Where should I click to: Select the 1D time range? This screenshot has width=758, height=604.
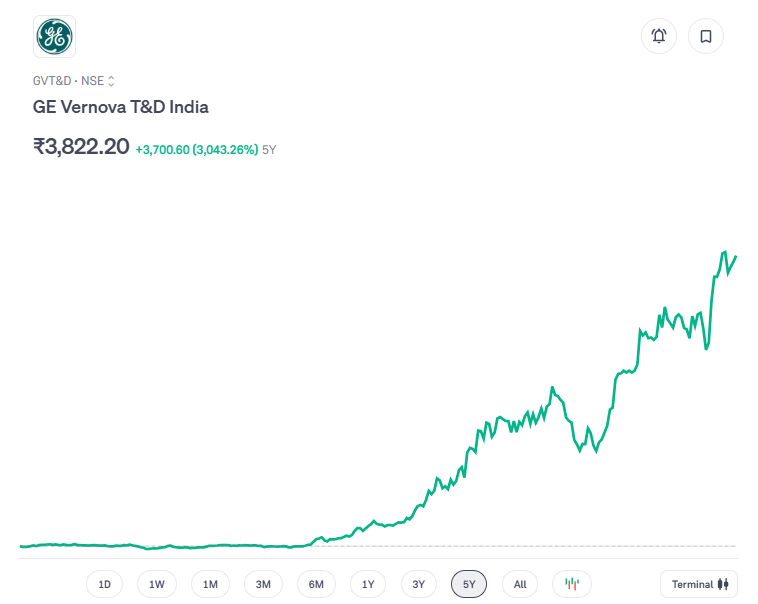104,584
